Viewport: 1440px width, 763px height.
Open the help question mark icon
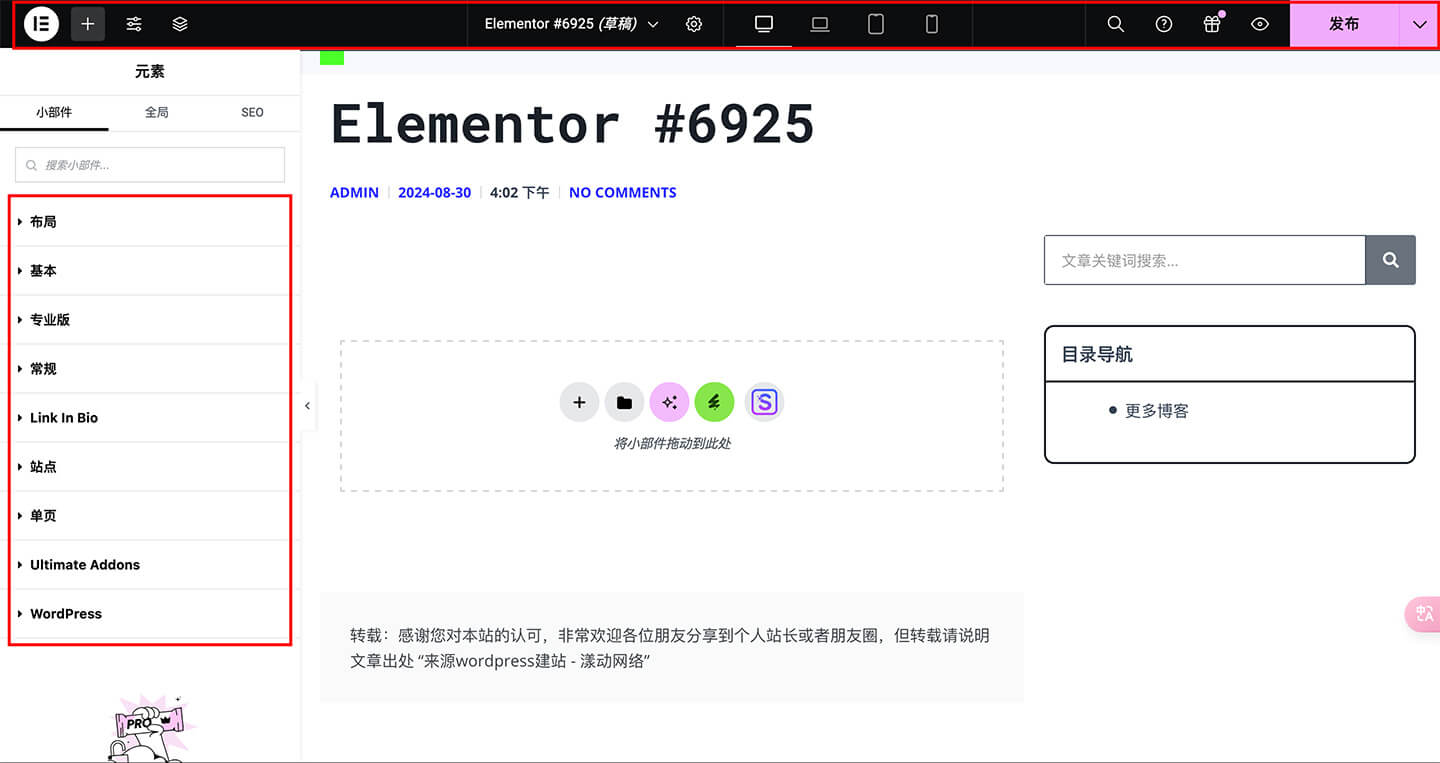tap(1164, 24)
